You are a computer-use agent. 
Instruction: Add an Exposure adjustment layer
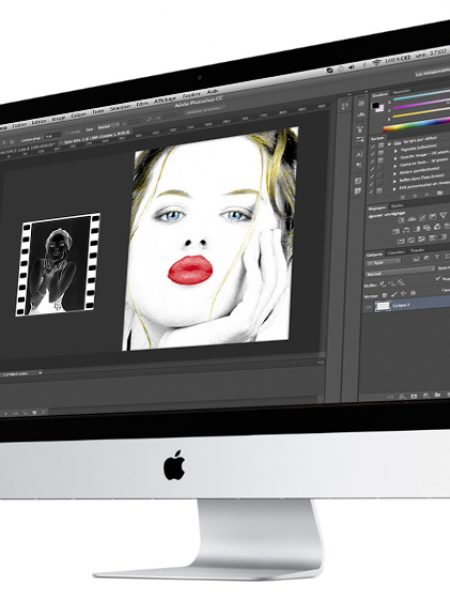point(432,217)
